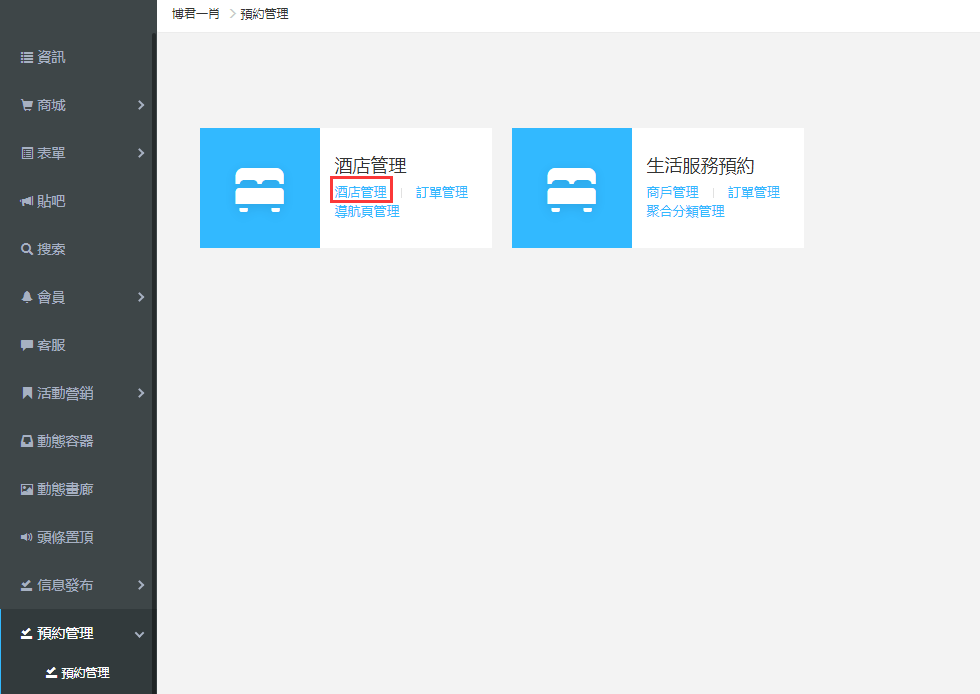The height and width of the screenshot is (694, 980).
Task: Click the inbox icon beside 動態容器
Action: tap(27, 441)
